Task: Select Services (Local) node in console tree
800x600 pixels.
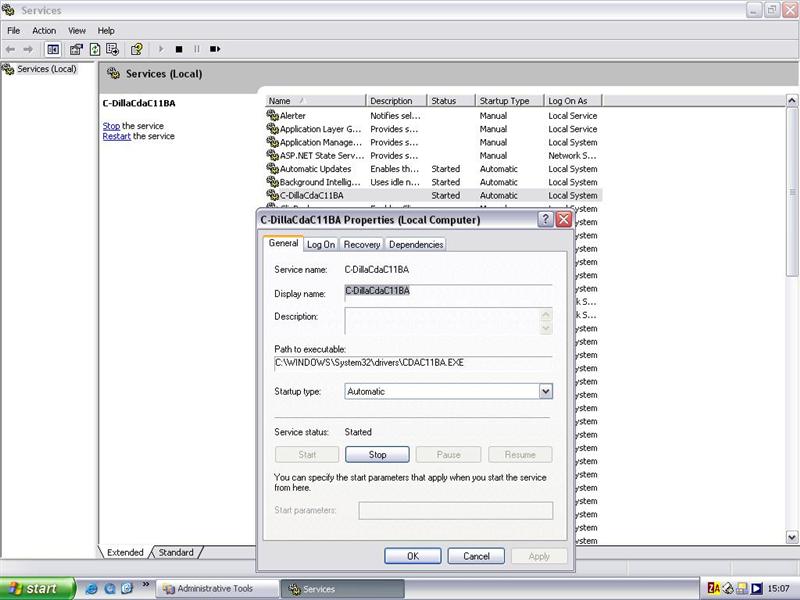Action: tap(46, 68)
